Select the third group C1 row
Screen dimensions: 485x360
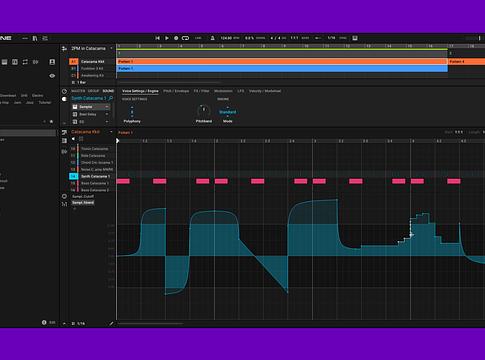pos(92,76)
